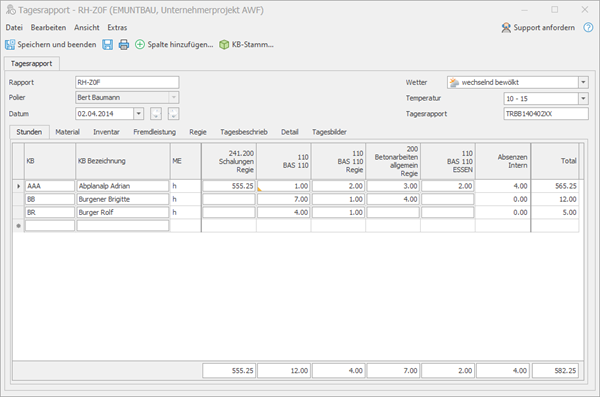Screen dimensions: 600x397
Task: Click the empty KB cell in new row
Action: [x=50, y=225]
